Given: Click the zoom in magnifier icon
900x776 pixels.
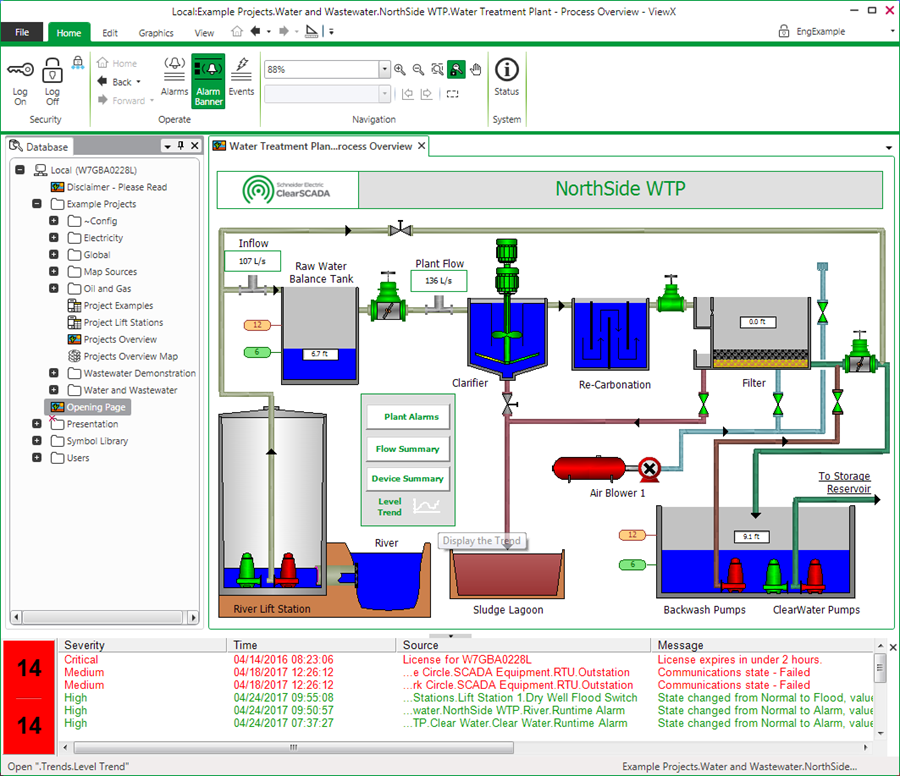Looking at the screenshot, I should point(400,69).
